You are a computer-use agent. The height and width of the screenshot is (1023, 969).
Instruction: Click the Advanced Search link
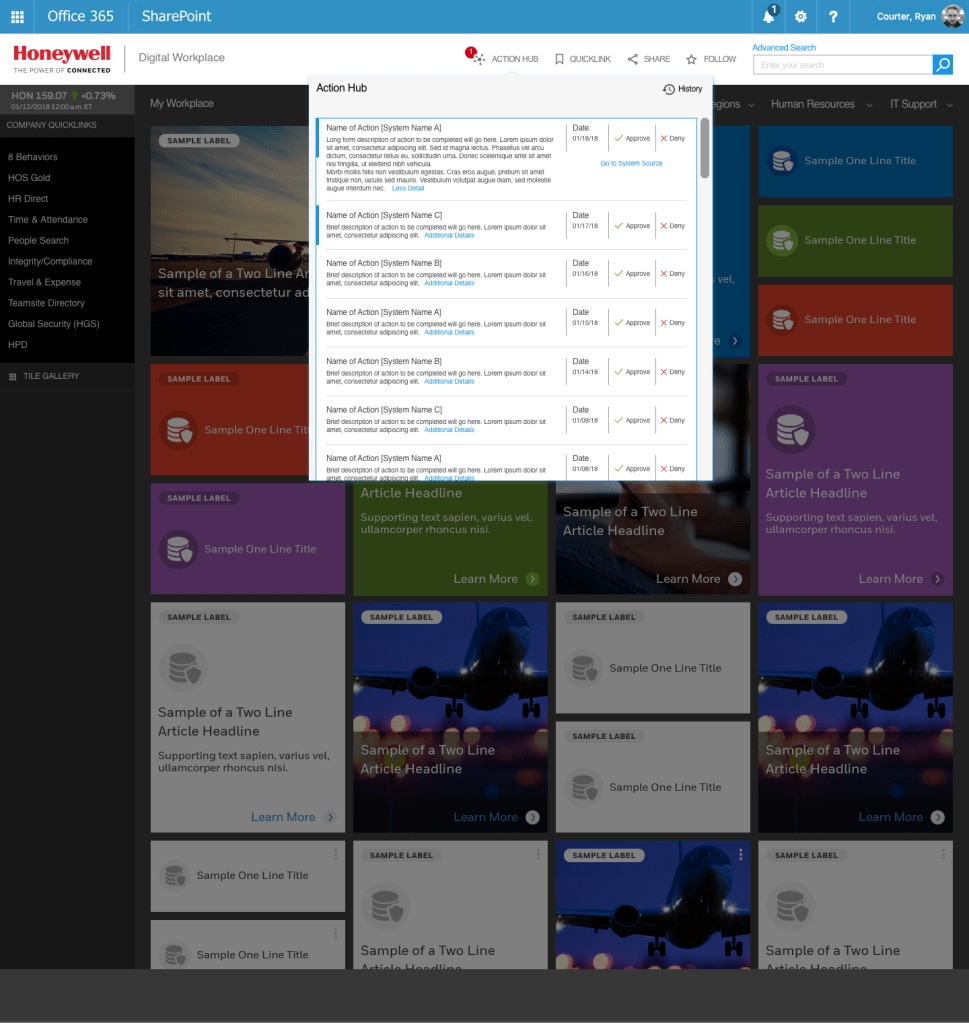point(784,48)
